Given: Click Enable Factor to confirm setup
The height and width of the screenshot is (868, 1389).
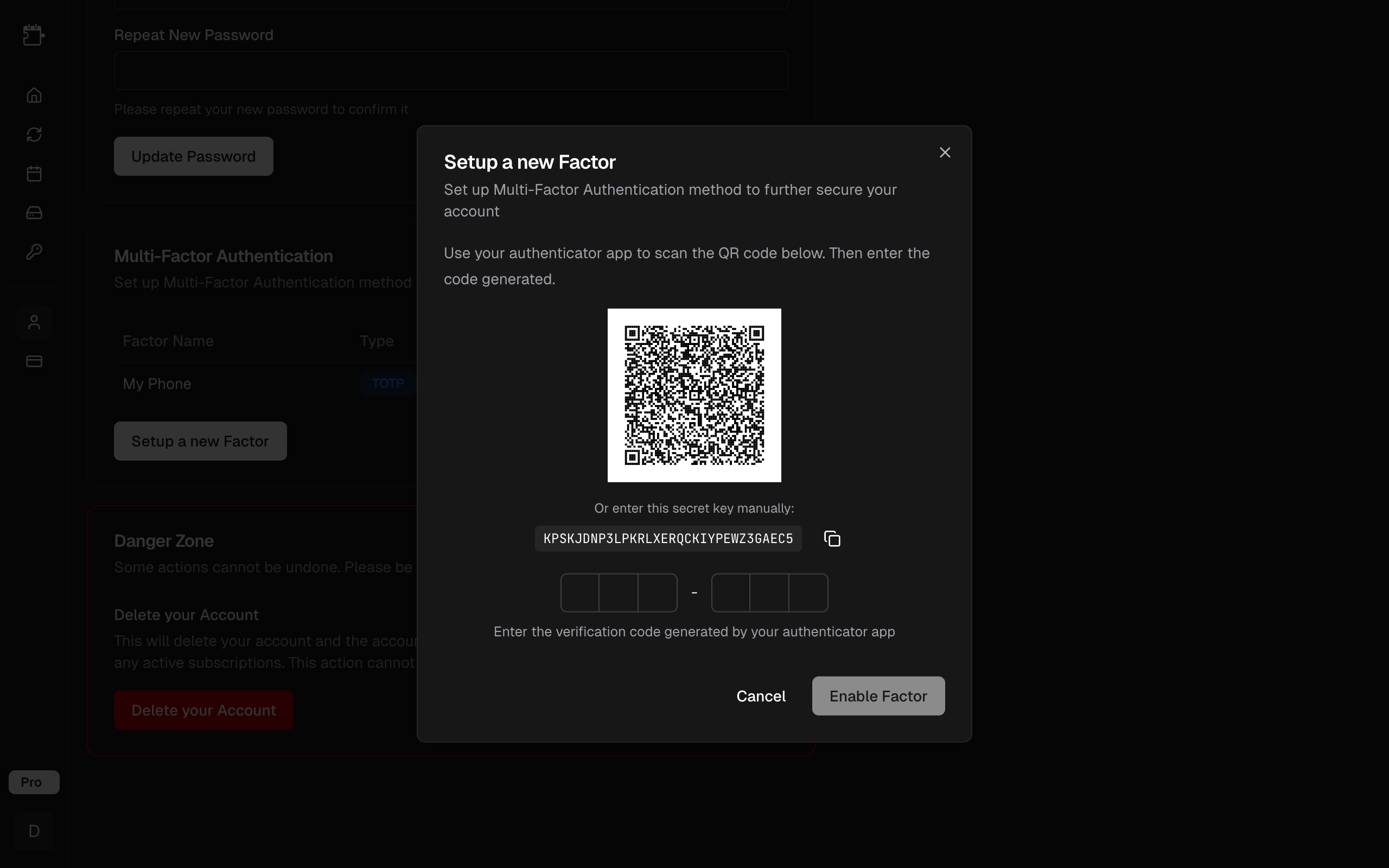Looking at the screenshot, I should pos(877,696).
